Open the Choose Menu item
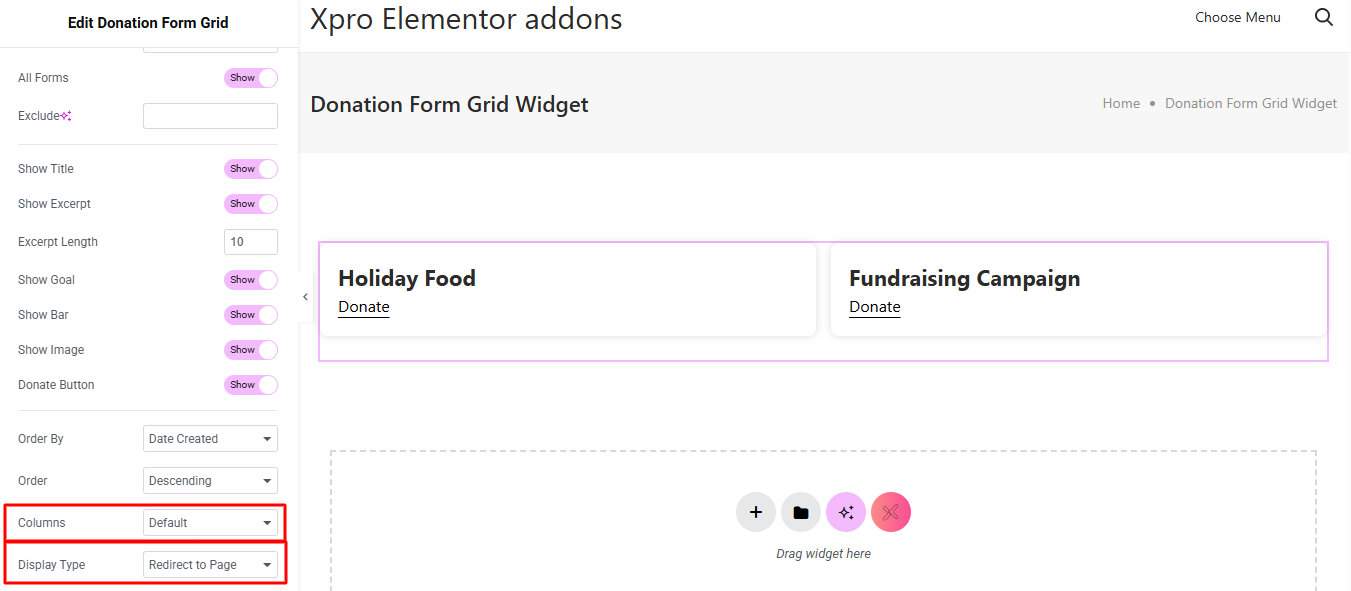The height and width of the screenshot is (591, 1351). click(1237, 17)
